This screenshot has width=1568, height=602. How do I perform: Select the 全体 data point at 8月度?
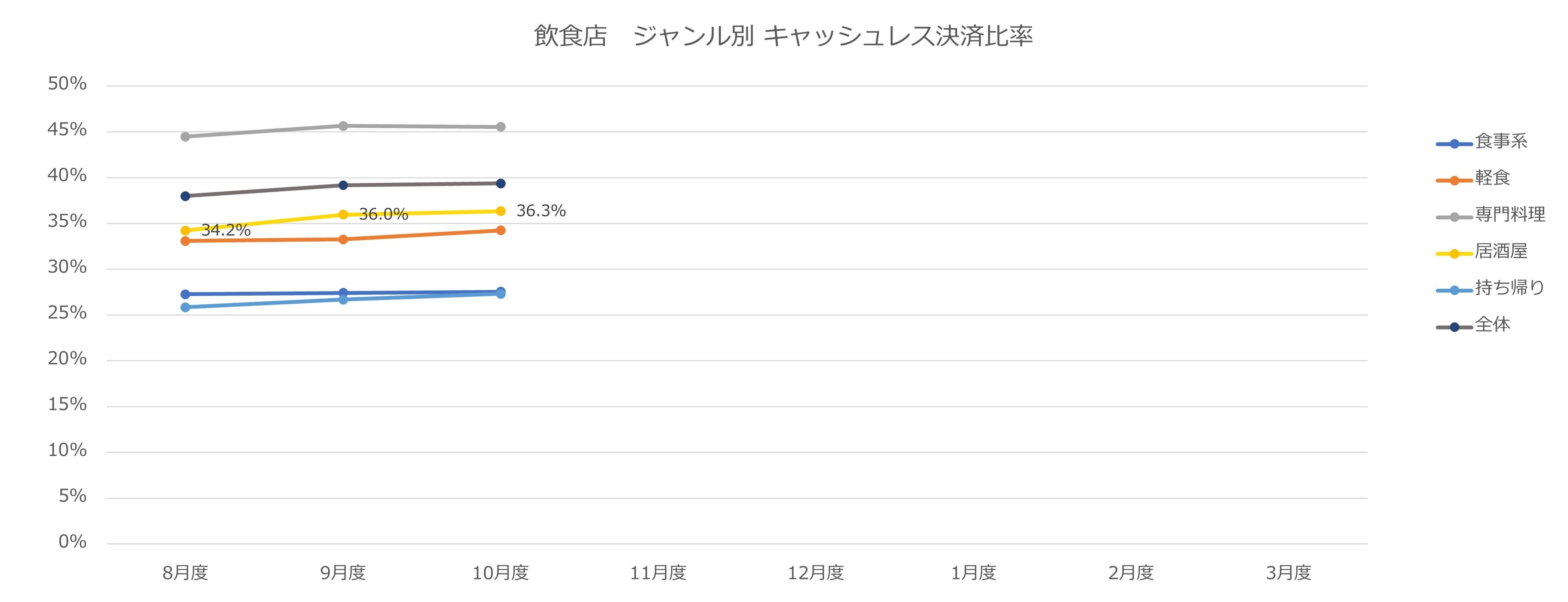coord(185,196)
